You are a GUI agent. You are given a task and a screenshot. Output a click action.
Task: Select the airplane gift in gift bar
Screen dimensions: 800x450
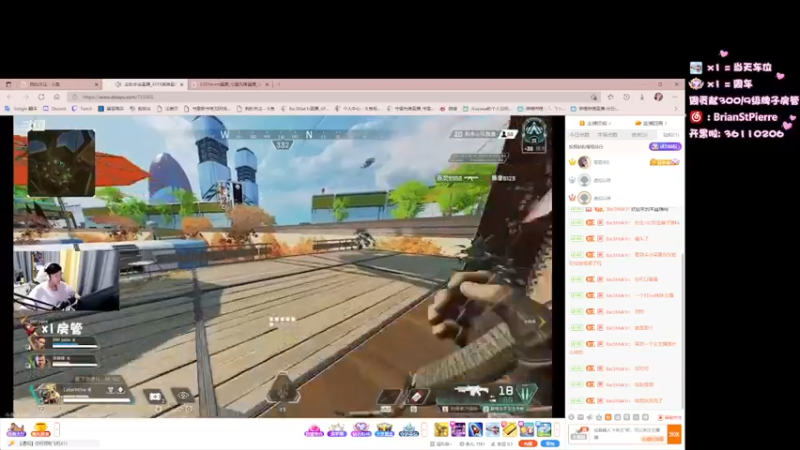coord(492,430)
